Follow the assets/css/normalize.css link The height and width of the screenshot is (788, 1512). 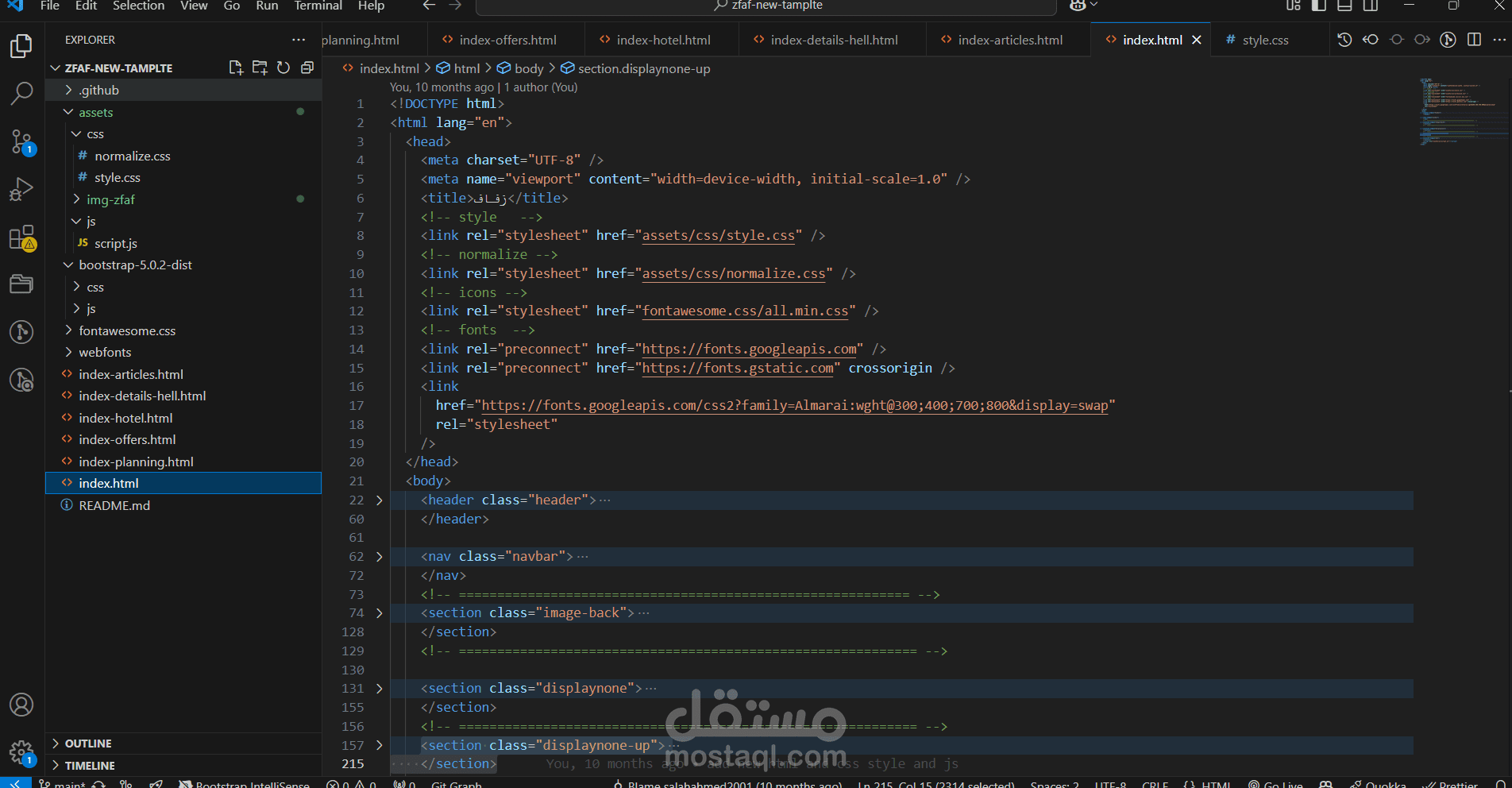click(734, 273)
